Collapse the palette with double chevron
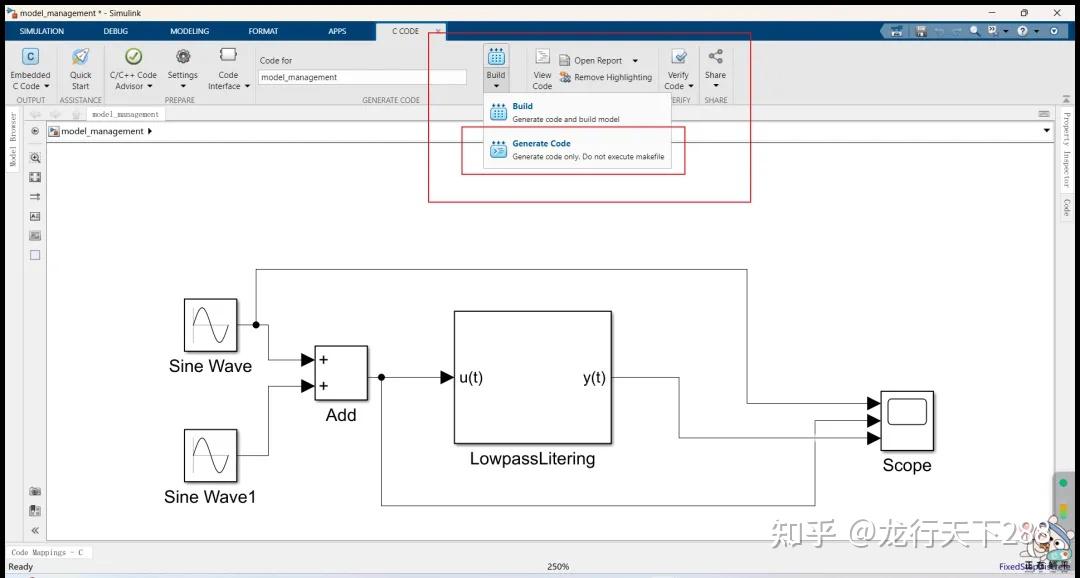 tap(35, 530)
